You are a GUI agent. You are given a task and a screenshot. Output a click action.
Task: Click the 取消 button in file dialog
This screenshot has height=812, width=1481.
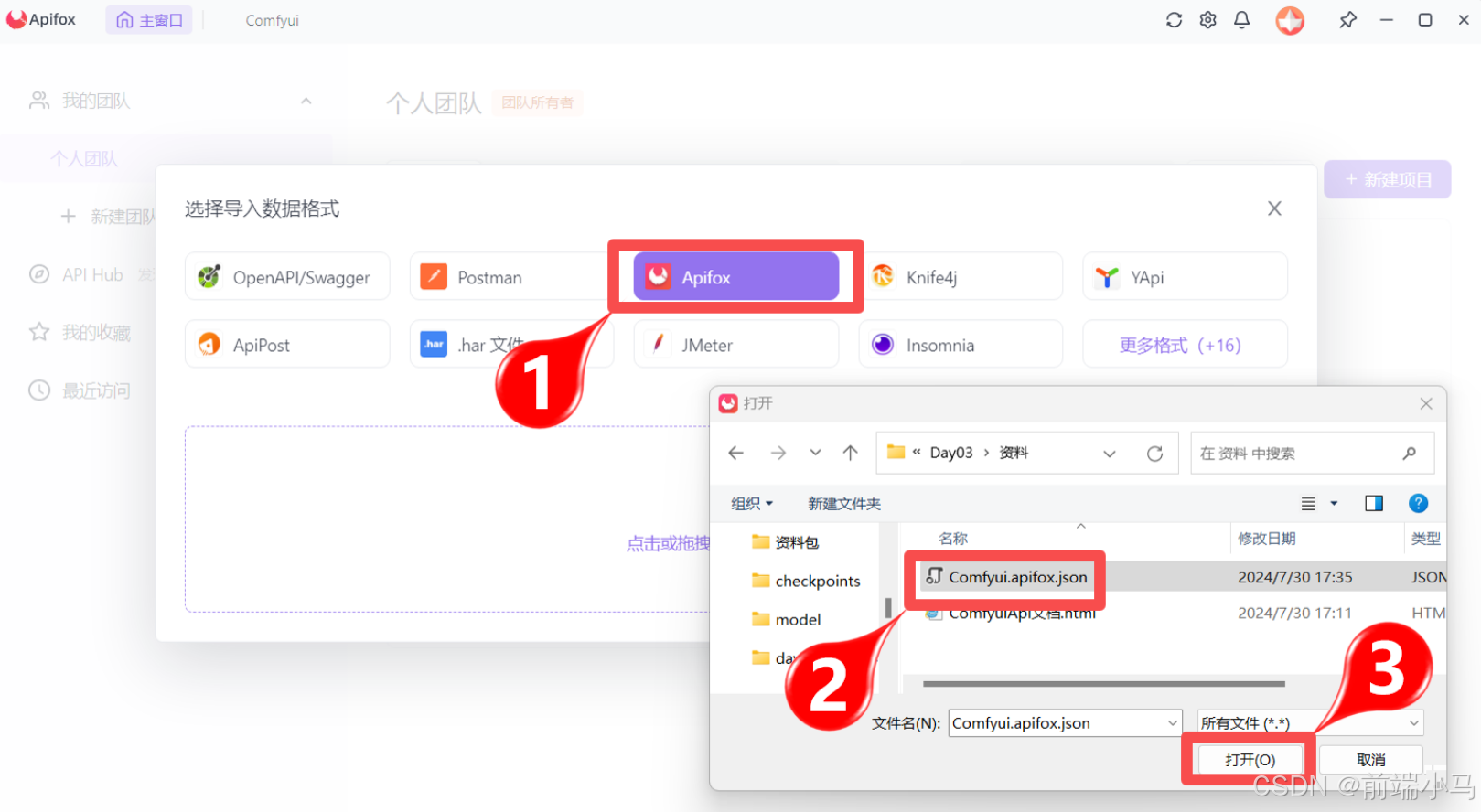click(x=1370, y=760)
